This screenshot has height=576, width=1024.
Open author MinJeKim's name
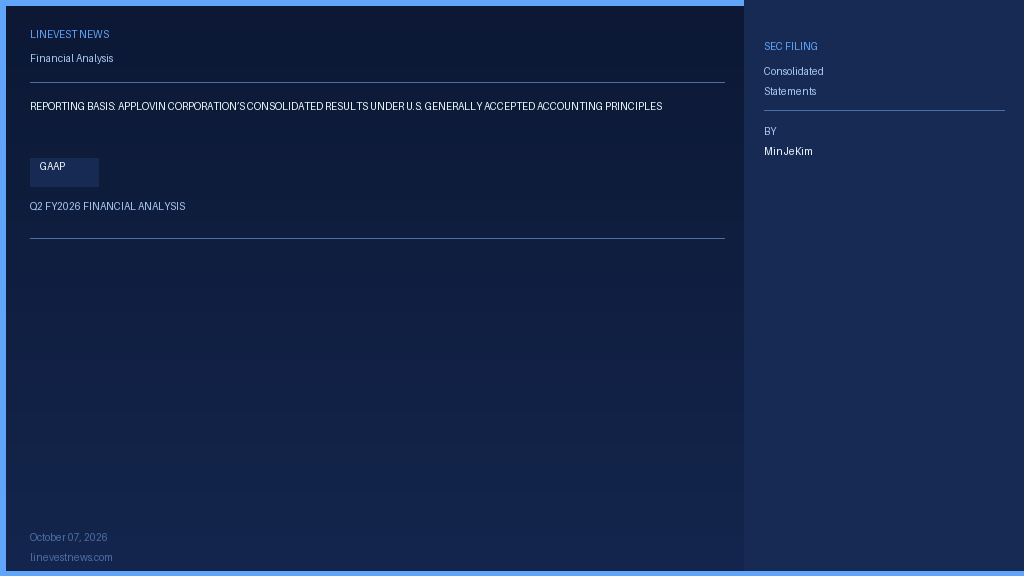pyautogui.click(x=788, y=152)
